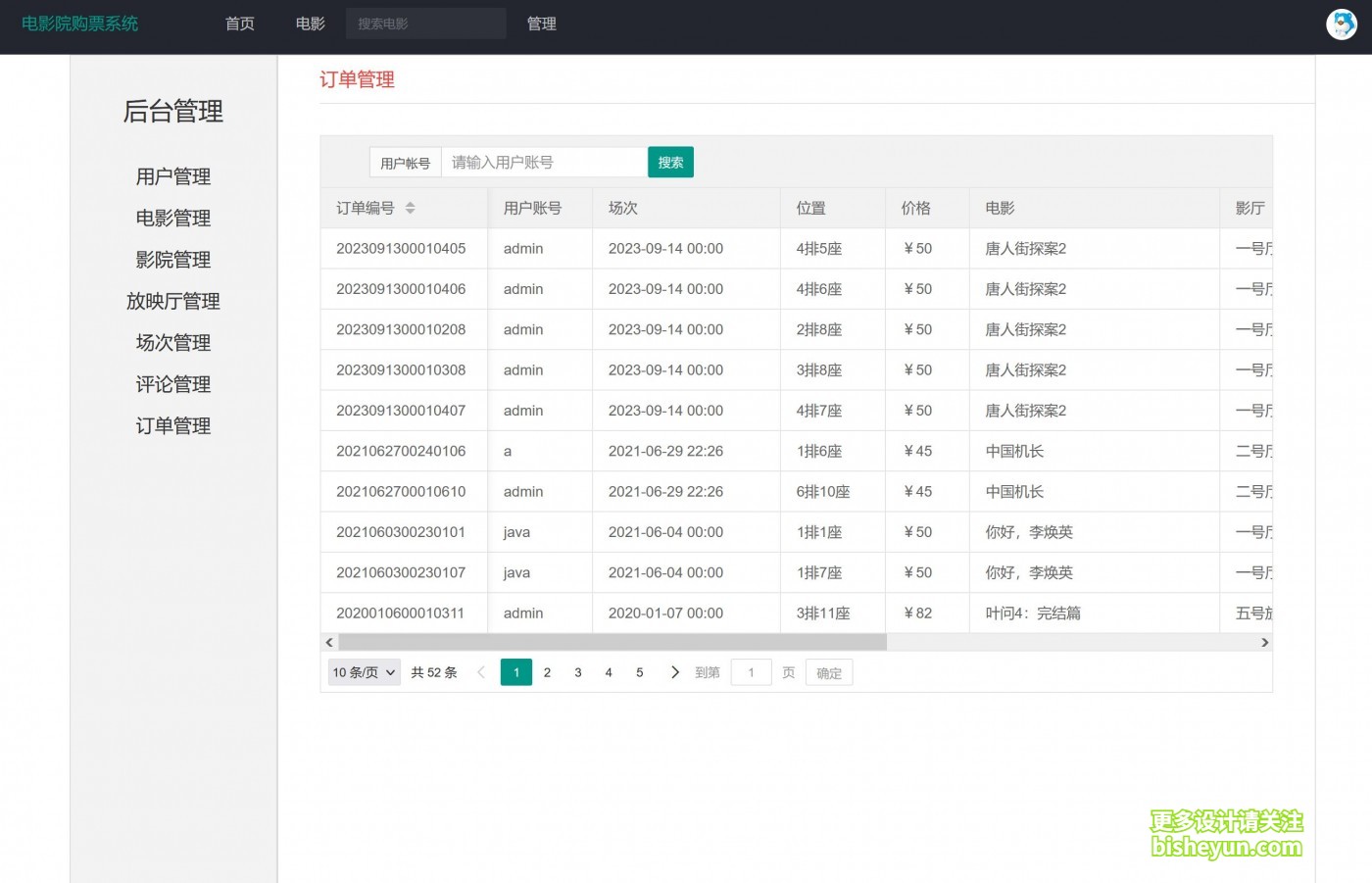This screenshot has height=883, width=1372.
Task: Open 场次管理 in the sidebar
Action: point(173,343)
